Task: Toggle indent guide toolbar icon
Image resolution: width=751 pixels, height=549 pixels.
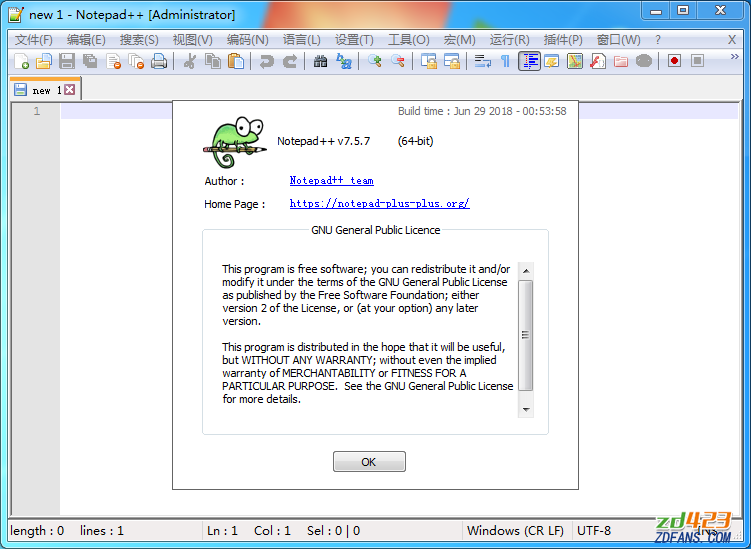Action: coord(529,61)
